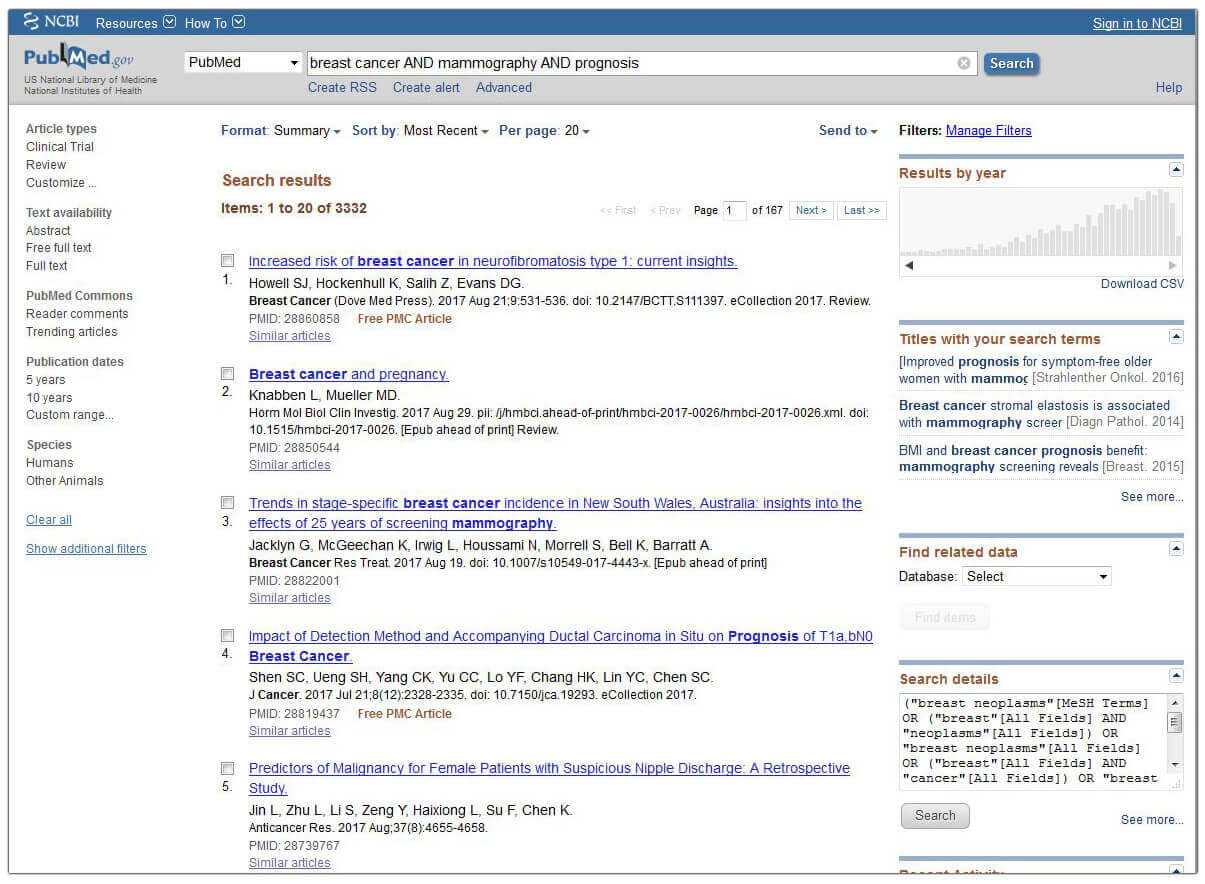Click Clear all filters link
Screen dimensions: 1205x884
pyautogui.click(x=49, y=520)
